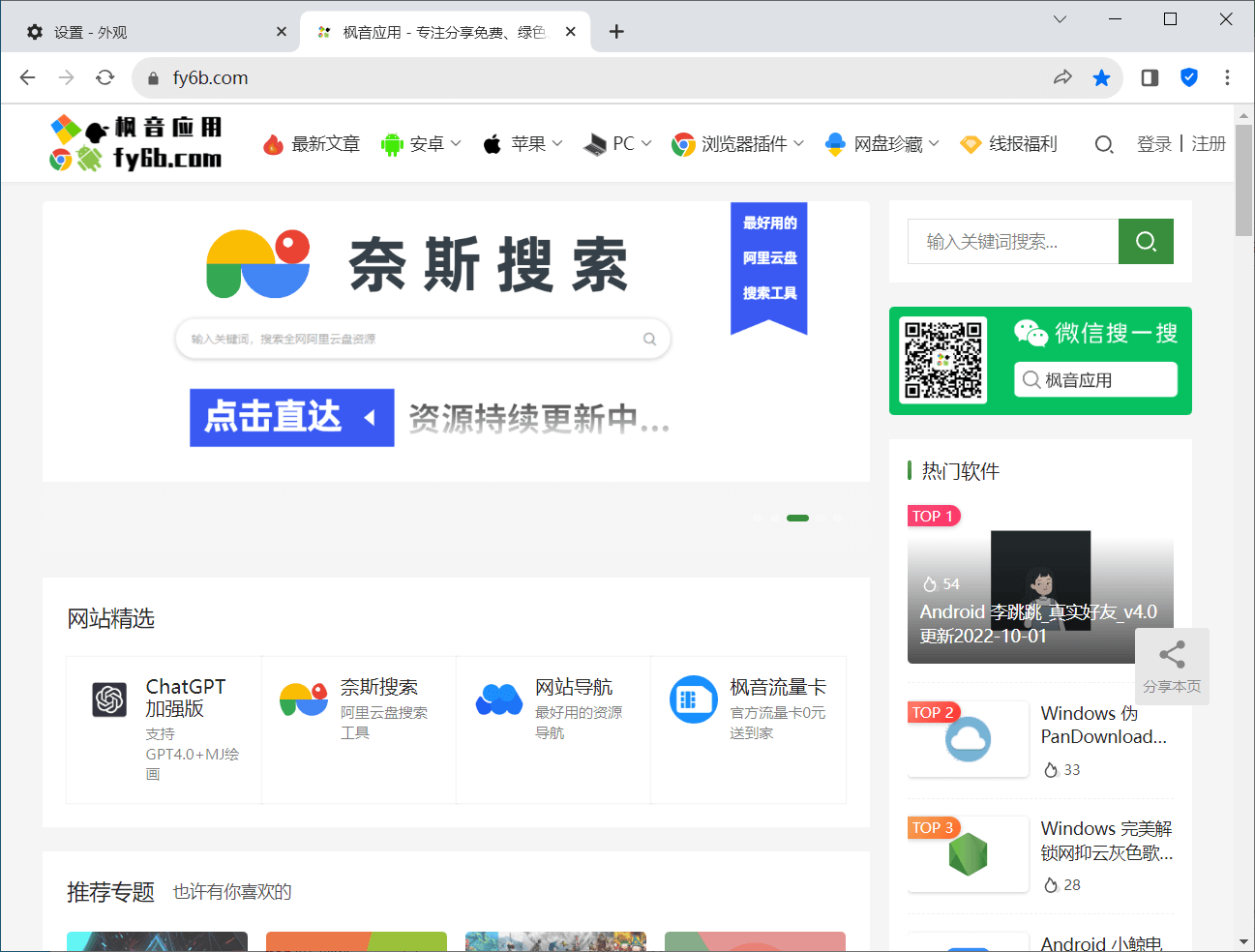Viewport: 1255px width, 952px height.
Task: Open the tab search chevron
Action: [1060, 19]
